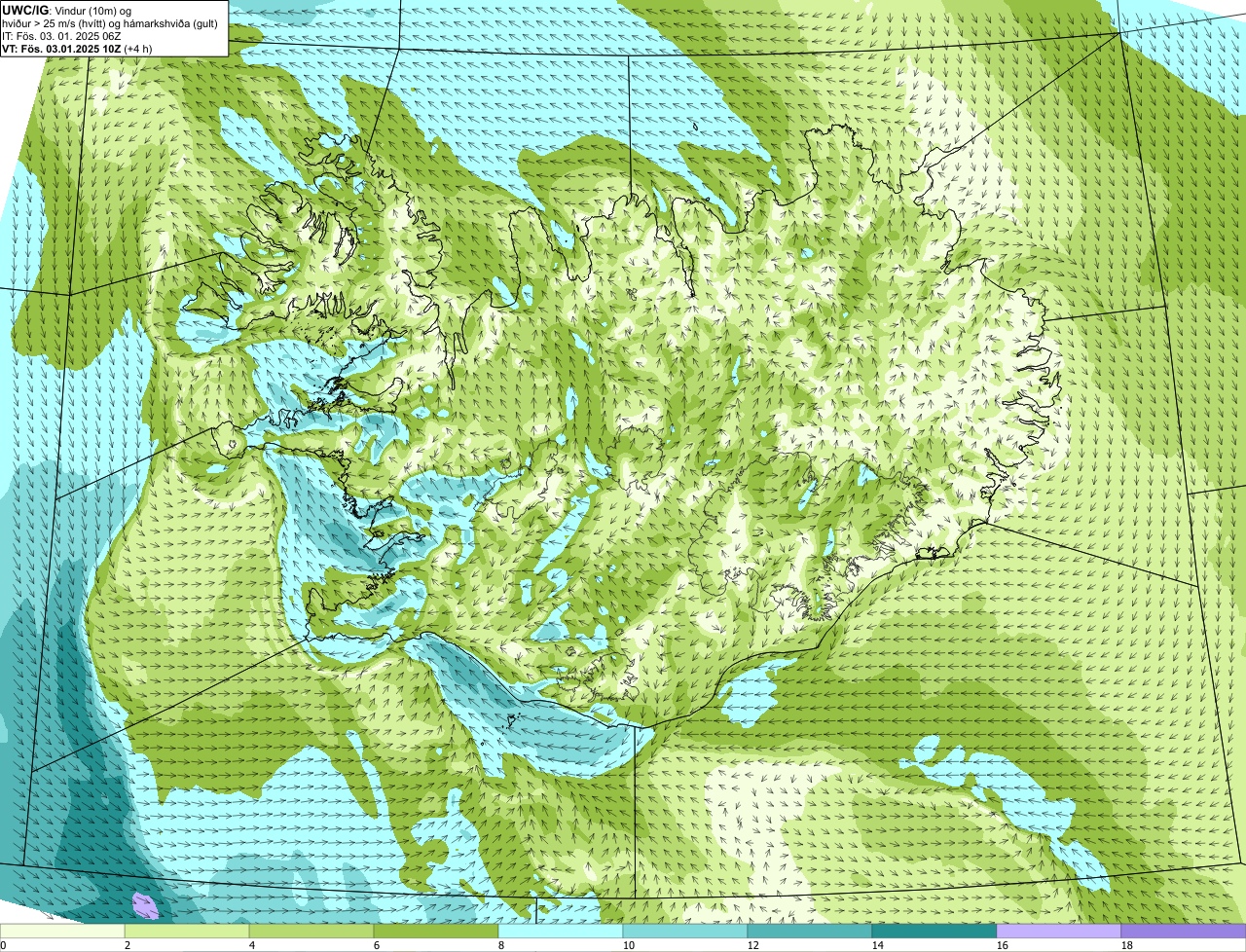Screen dimensions: 1246x952
Task: Click the '10' scale label
Action: 629,945
